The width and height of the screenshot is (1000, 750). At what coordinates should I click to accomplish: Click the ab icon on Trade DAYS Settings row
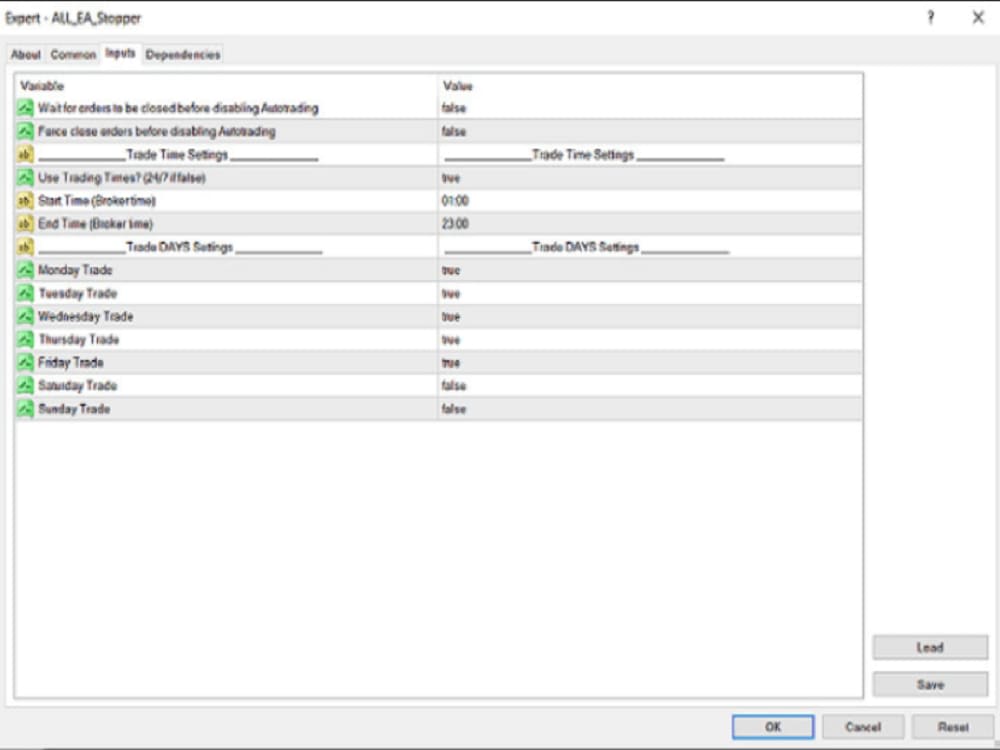pyautogui.click(x=26, y=247)
